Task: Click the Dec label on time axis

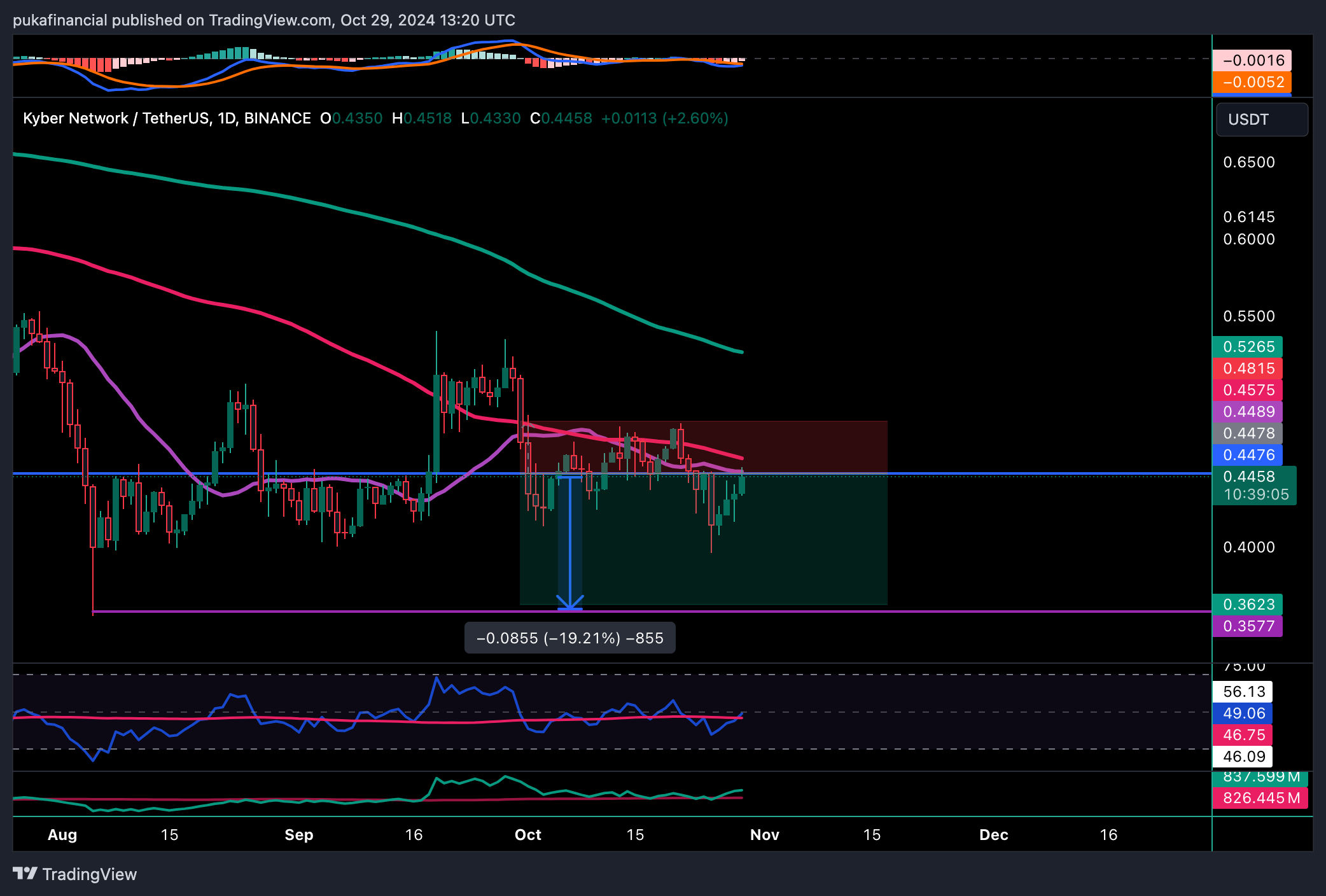Action: (x=993, y=835)
